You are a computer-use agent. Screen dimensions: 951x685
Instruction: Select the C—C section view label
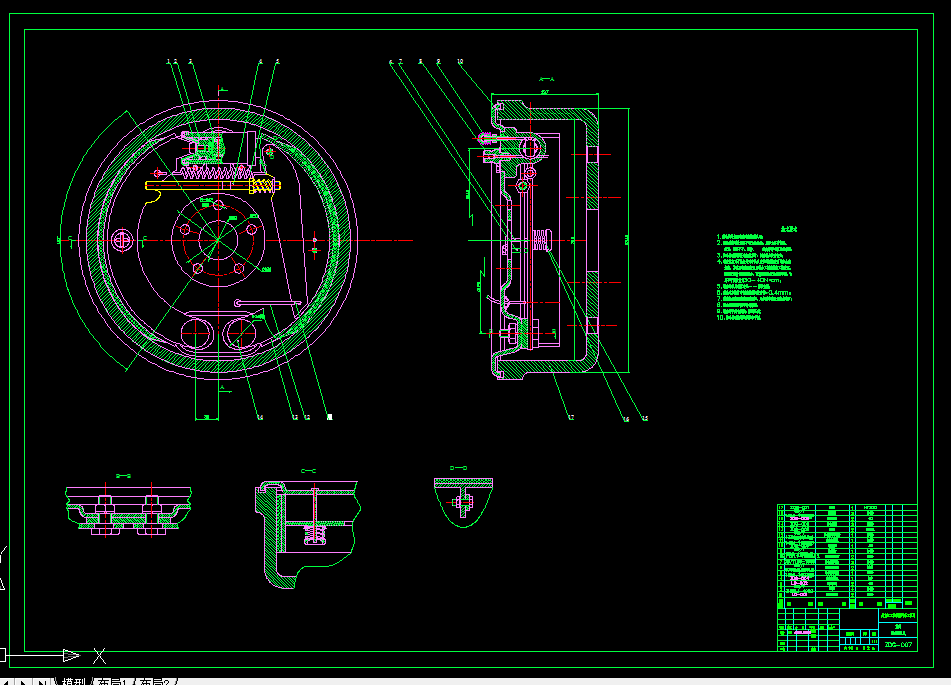(308, 471)
